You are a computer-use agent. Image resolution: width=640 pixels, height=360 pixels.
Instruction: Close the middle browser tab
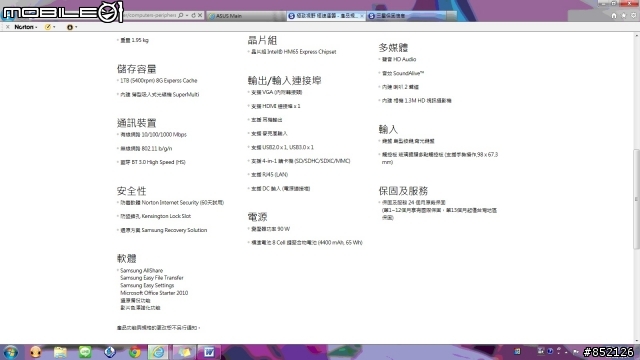[362, 16]
